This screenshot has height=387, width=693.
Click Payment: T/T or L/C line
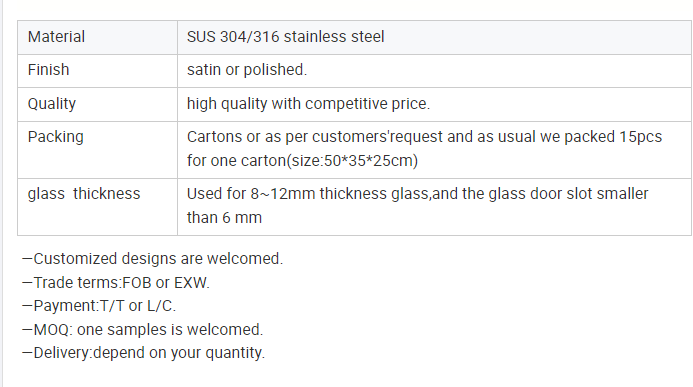point(99,306)
